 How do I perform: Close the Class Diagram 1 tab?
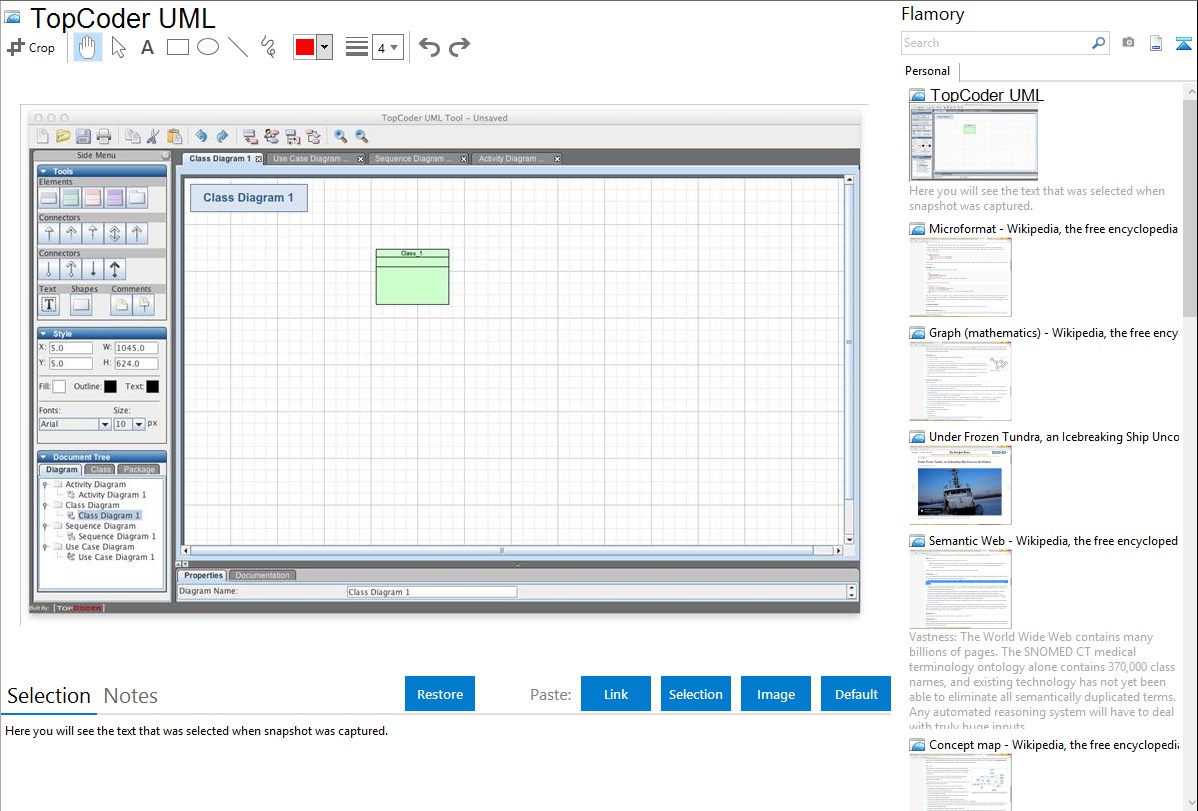[x=258, y=159]
